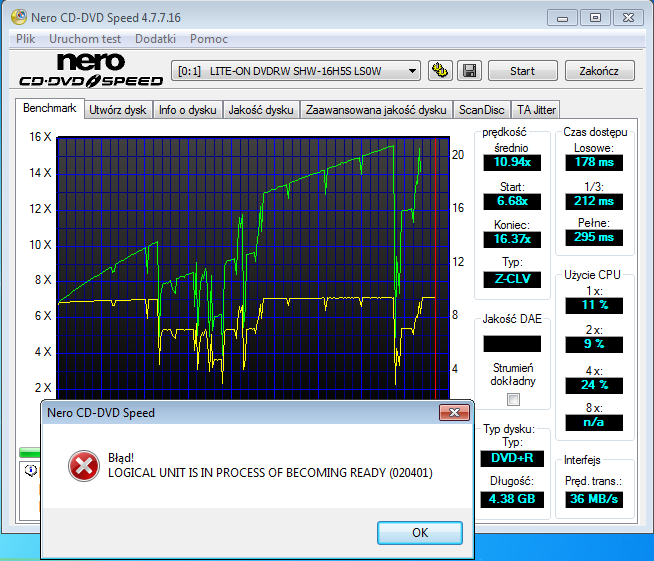Click the DVD+R disc type value

pyautogui.click(x=512, y=458)
